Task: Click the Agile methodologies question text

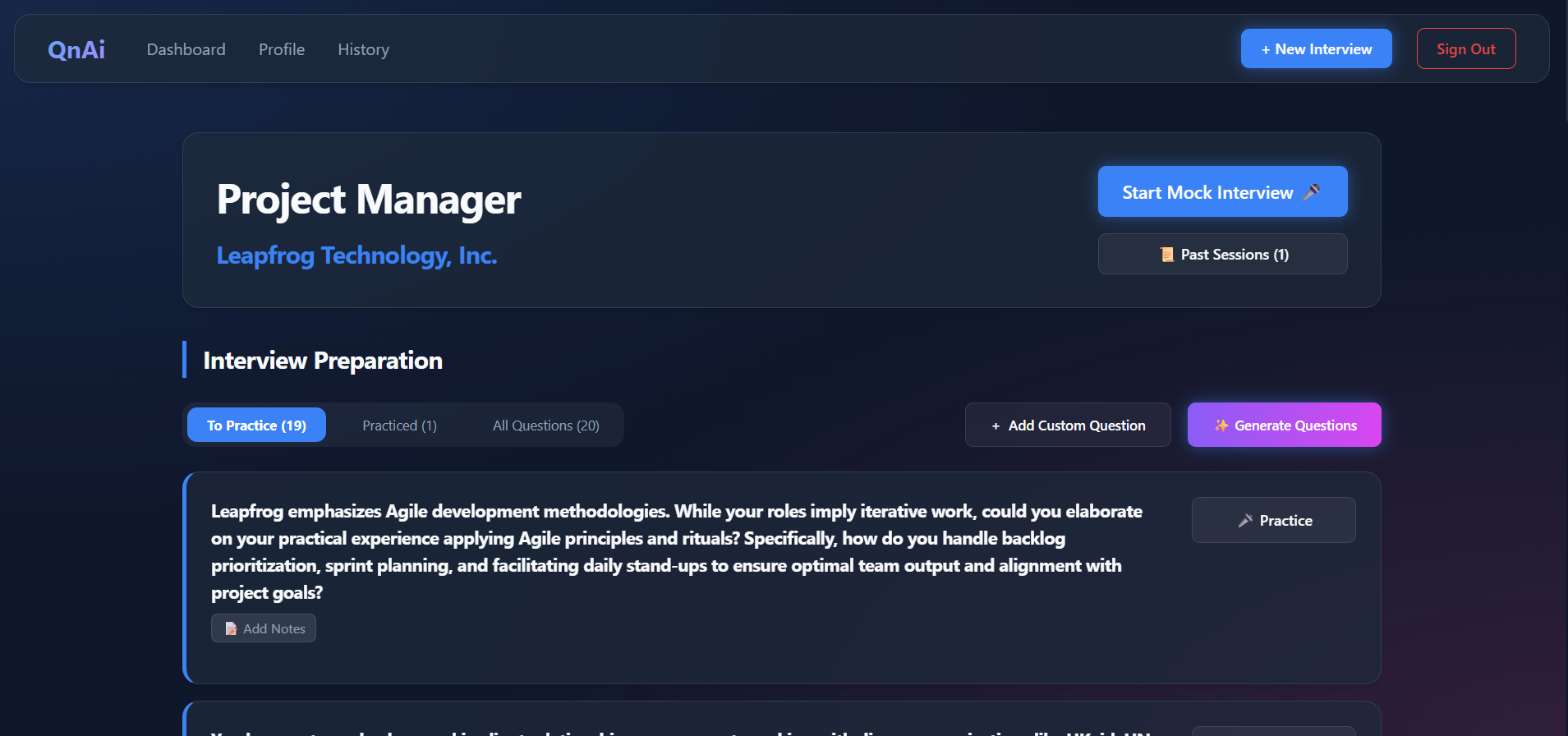Action: tap(677, 551)
